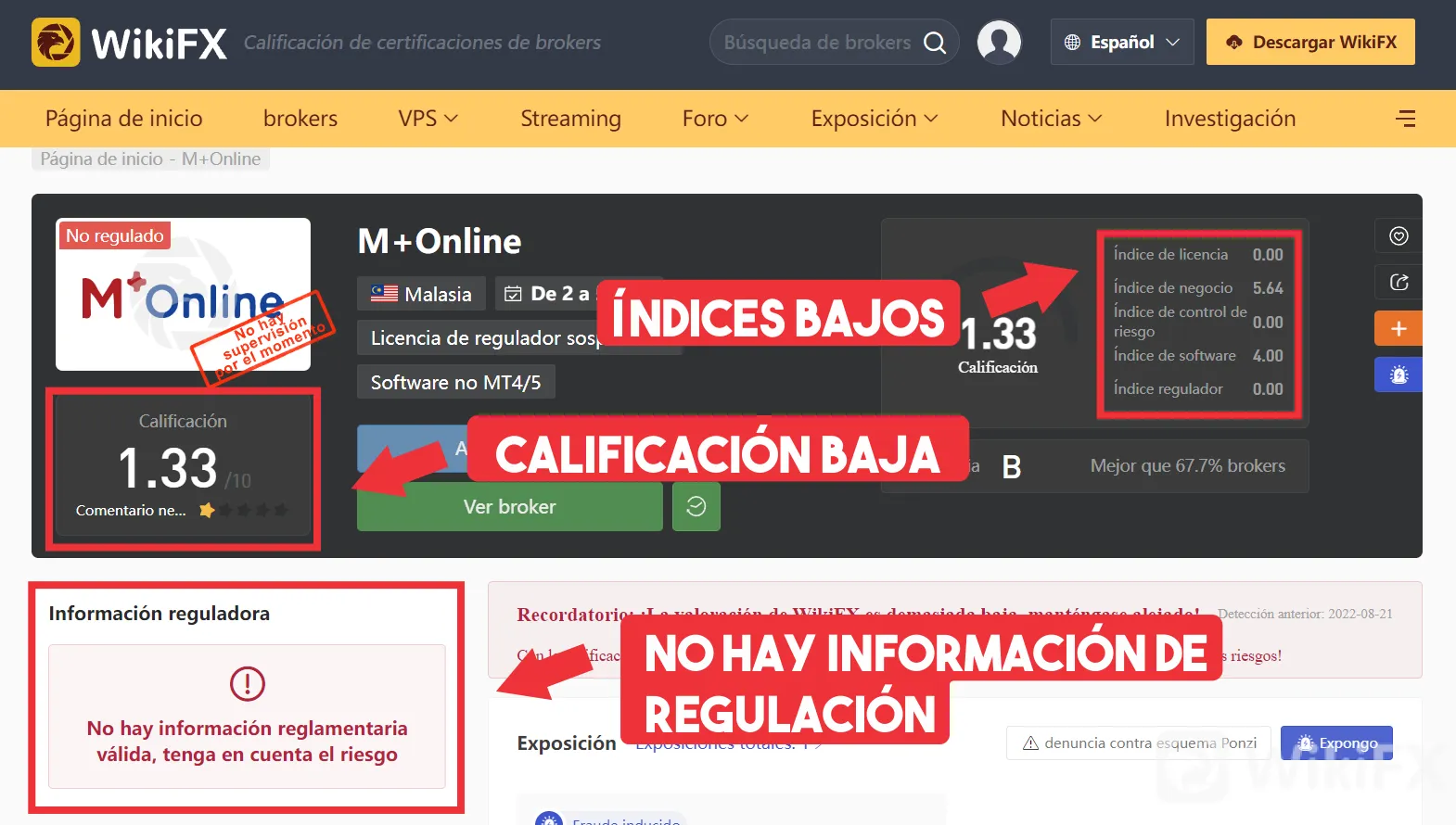Click the share icon in sidebar

(1399, 283)
